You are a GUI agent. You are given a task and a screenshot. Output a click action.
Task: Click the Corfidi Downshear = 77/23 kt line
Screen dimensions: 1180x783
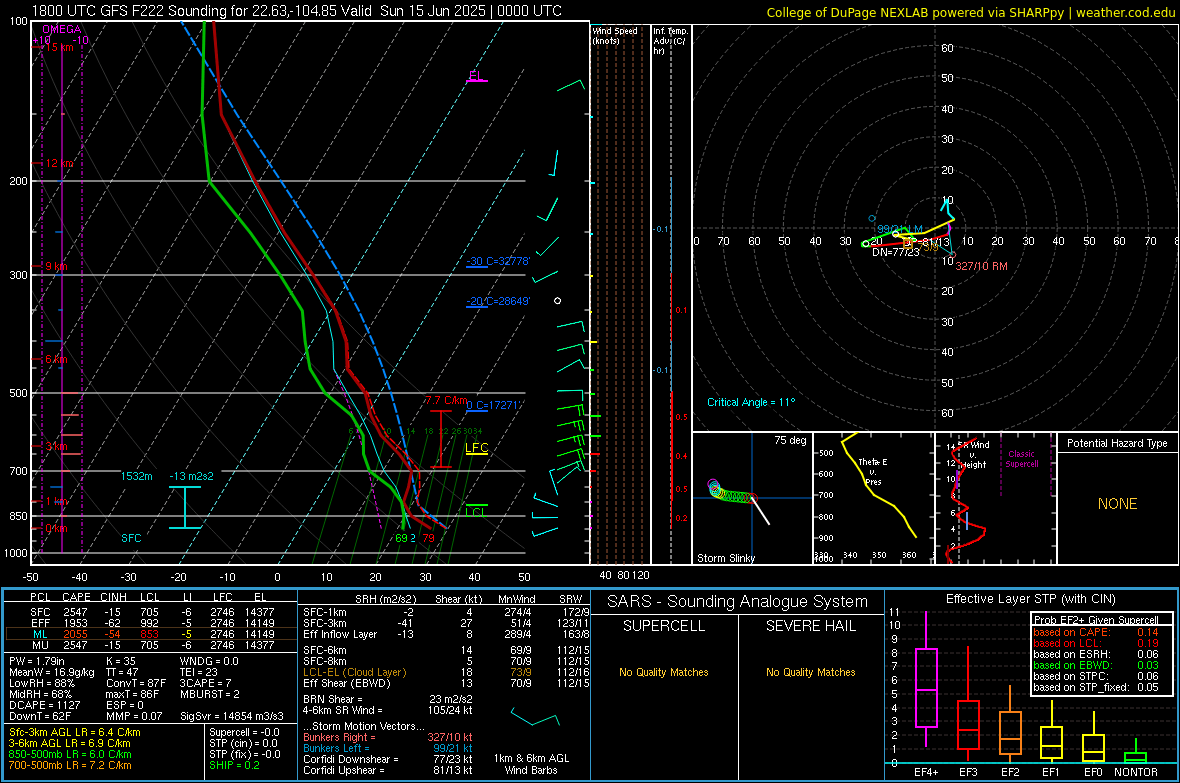(x=387, y=759)
